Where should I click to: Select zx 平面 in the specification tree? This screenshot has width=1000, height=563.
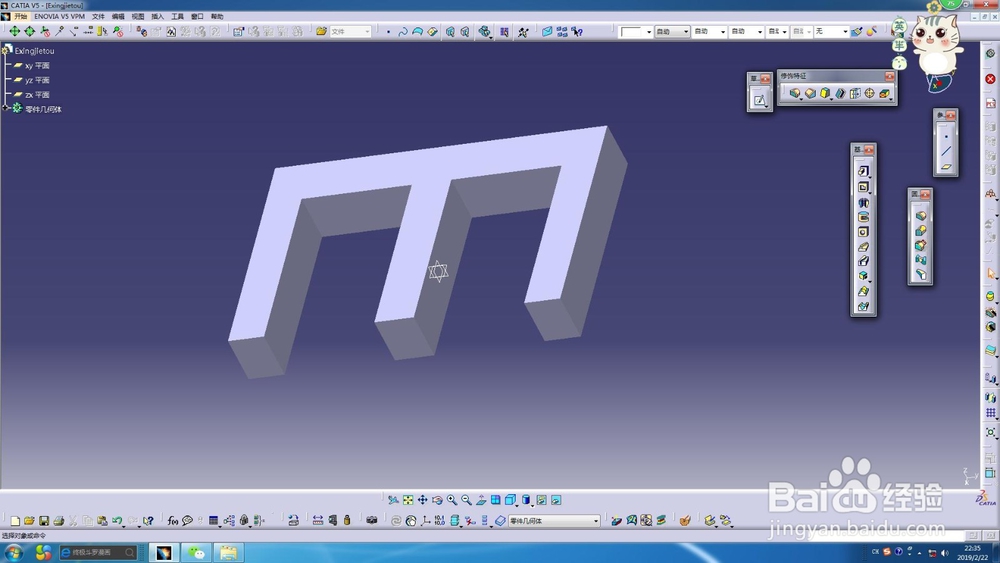pyautogui.click(x=37, y=94)
